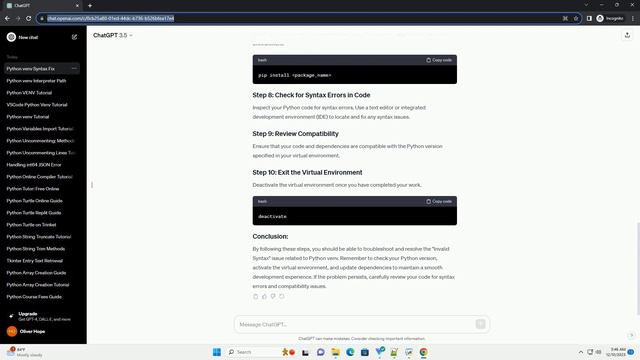Viewport: 640px width, 360px height.
Task: Open VSCode Python Venv Tutorial chat
Action: 42,105
